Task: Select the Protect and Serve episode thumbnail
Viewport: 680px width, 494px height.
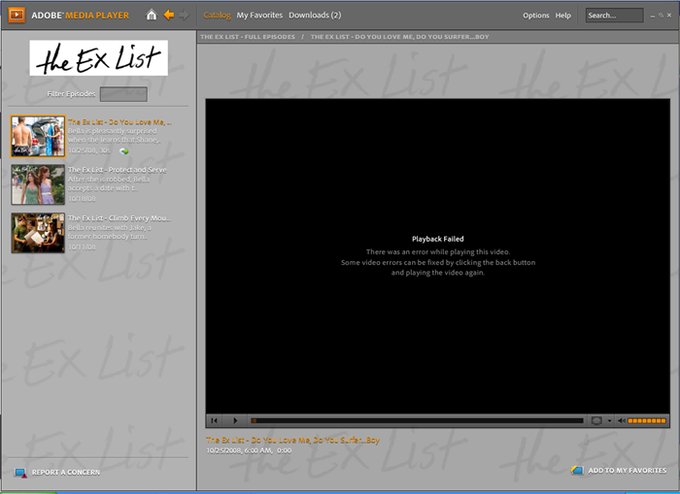Action: (38, 184)
